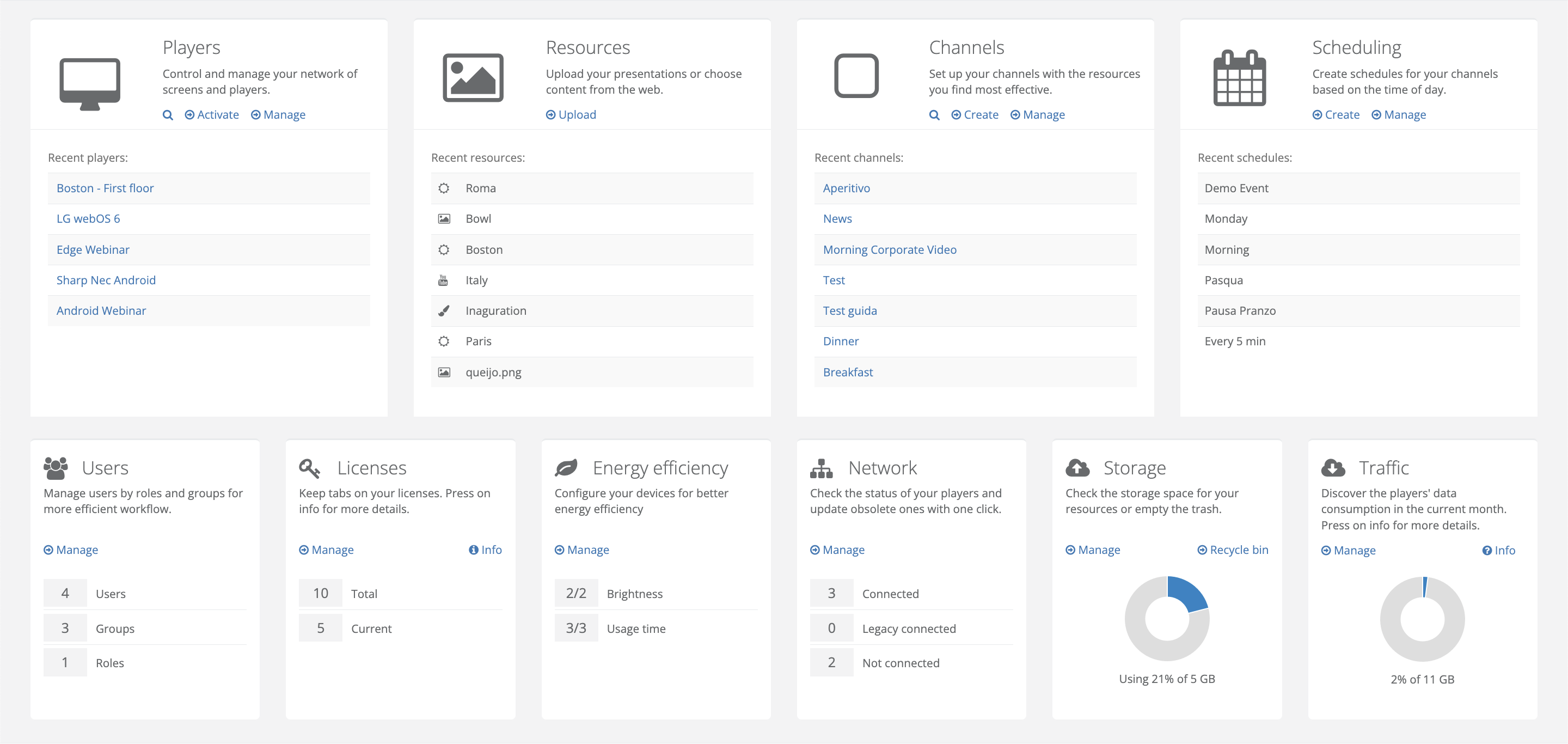Click the Traffic cloud download icon
Image resolution: width=1568 pixels, height=744 pixels.
point(1333,468)
